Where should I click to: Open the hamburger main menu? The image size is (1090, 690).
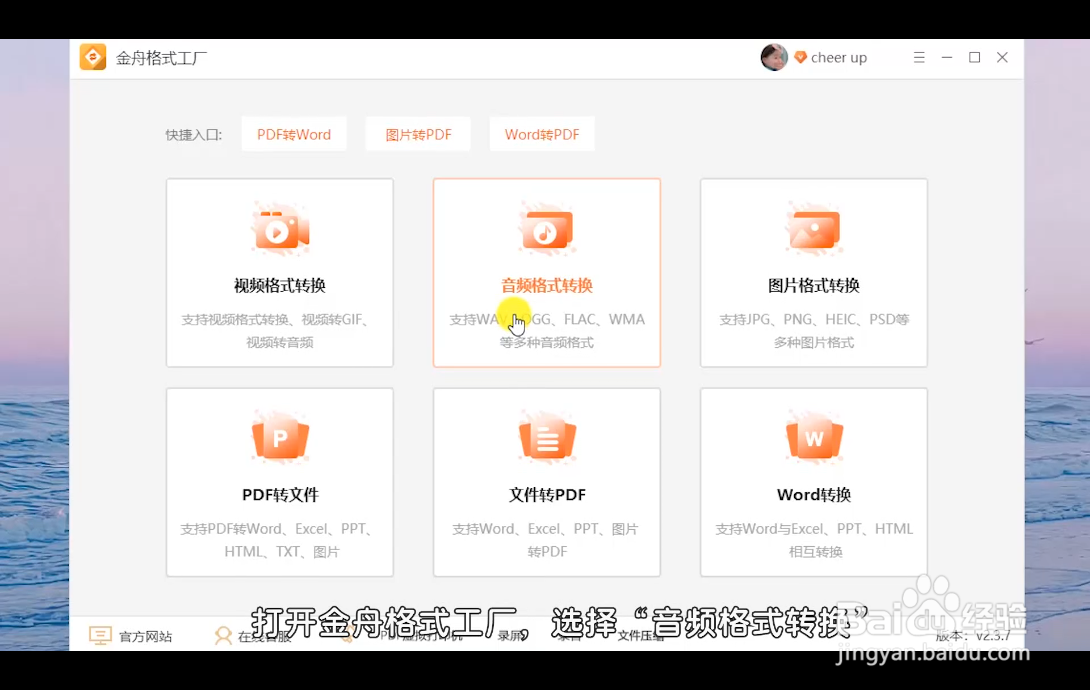[x=919, y=58]
